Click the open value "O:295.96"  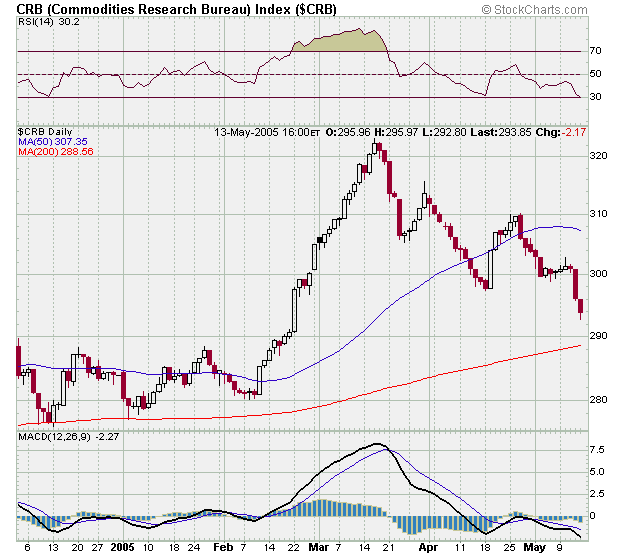(x=348, y=132)
